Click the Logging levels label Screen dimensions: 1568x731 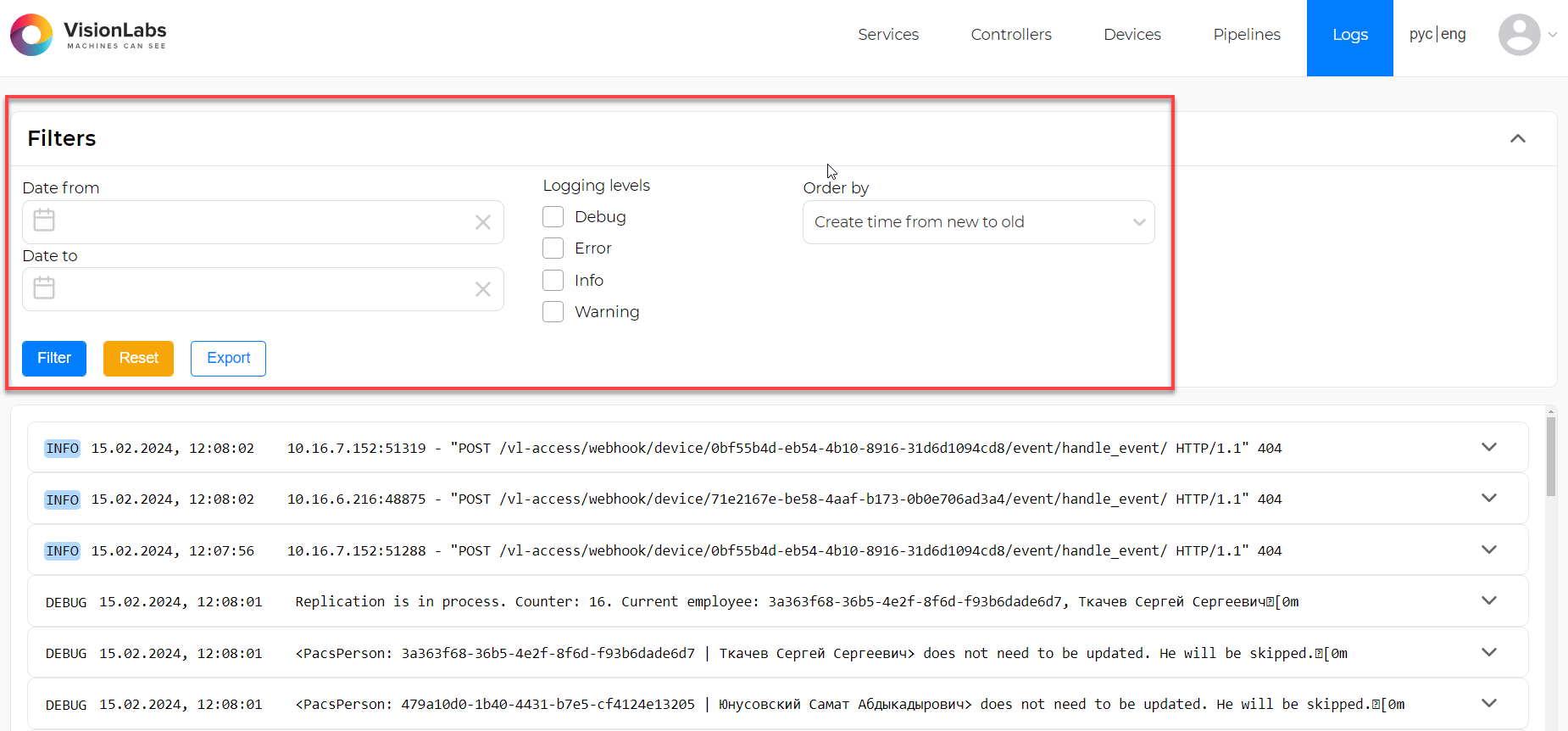pos(597,186)
